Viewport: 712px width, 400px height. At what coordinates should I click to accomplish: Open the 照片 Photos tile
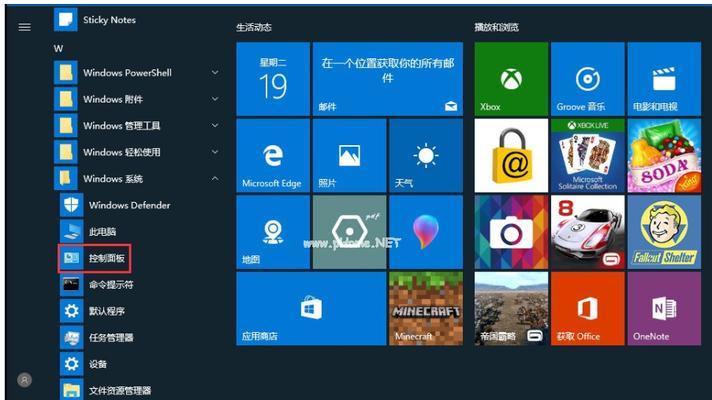tap(350, 156)
